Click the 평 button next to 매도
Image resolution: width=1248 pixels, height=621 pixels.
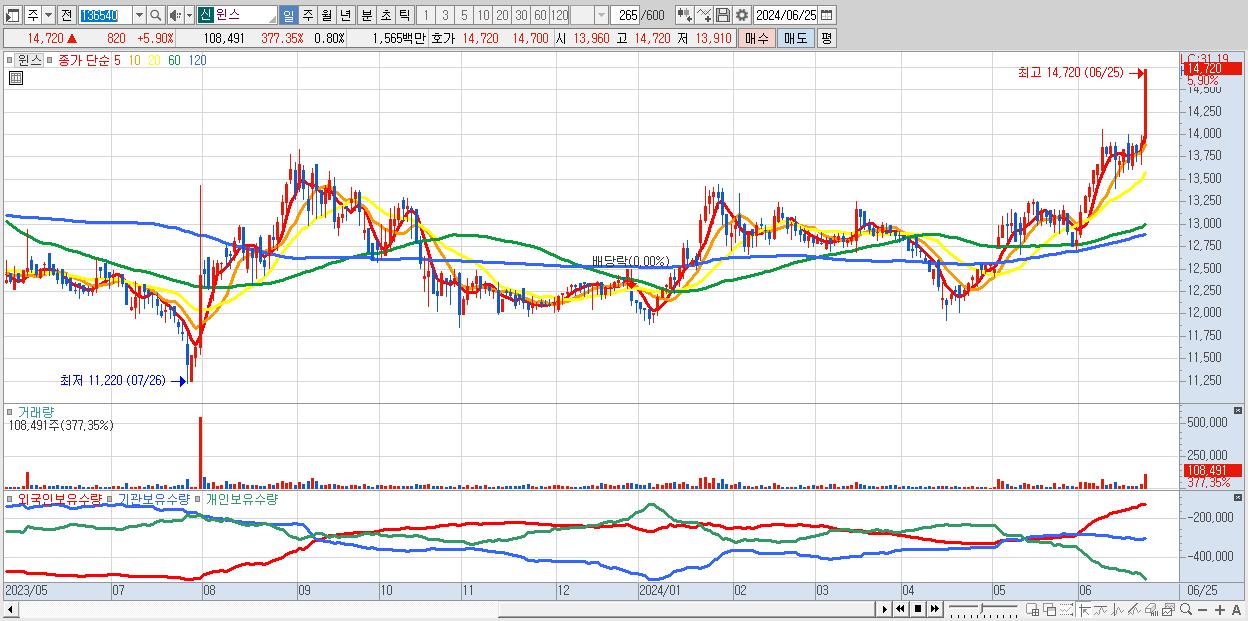[x=826, y=38]
